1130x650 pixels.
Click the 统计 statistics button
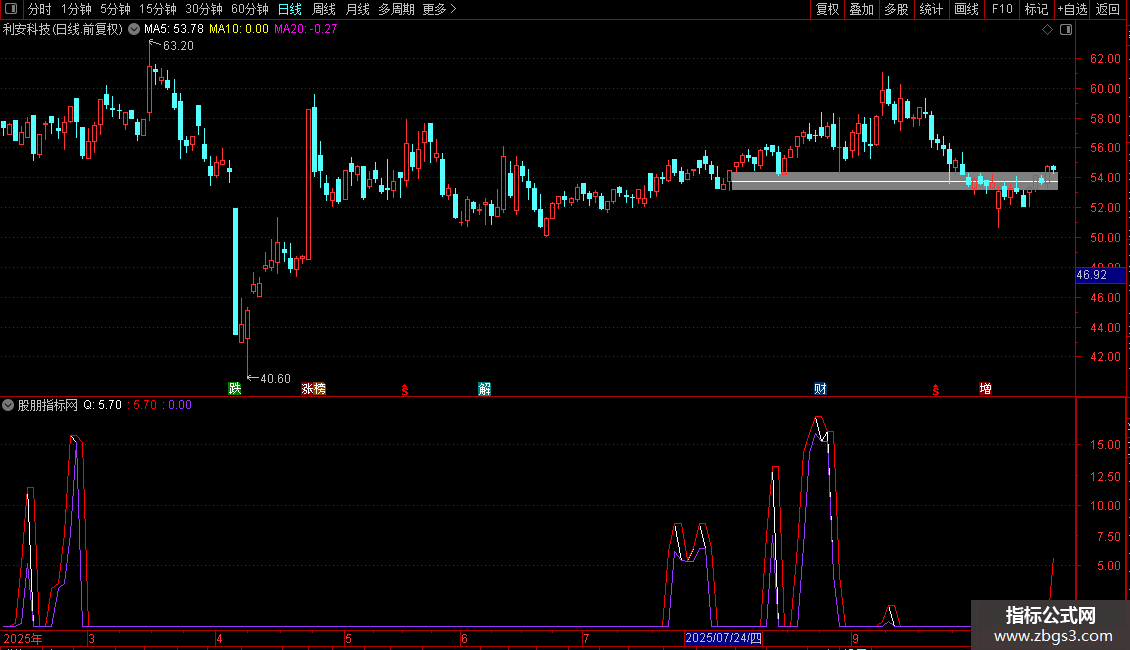pos(930,9)
